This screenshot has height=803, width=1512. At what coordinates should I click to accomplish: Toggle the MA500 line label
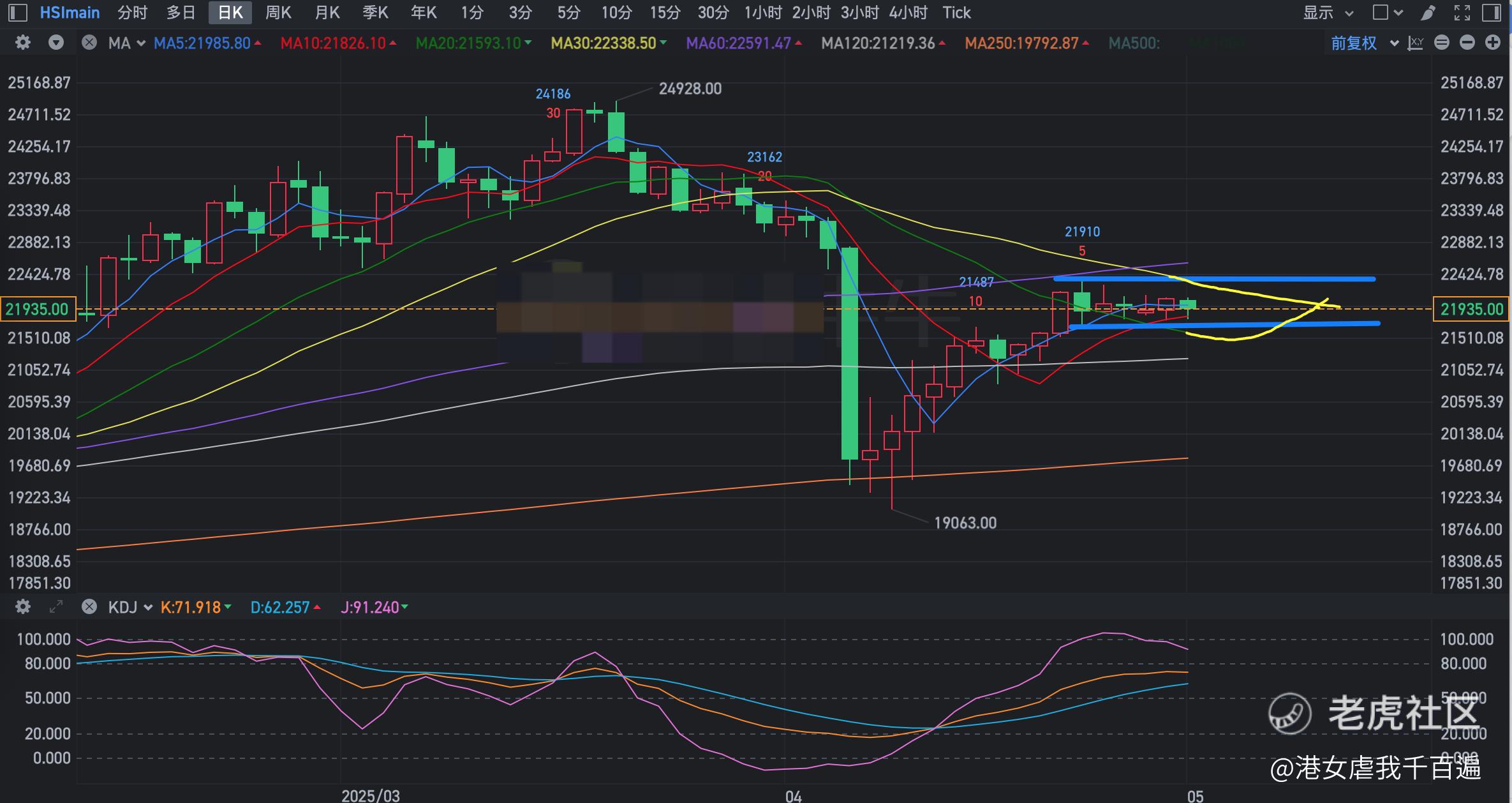coord(1134,43)
